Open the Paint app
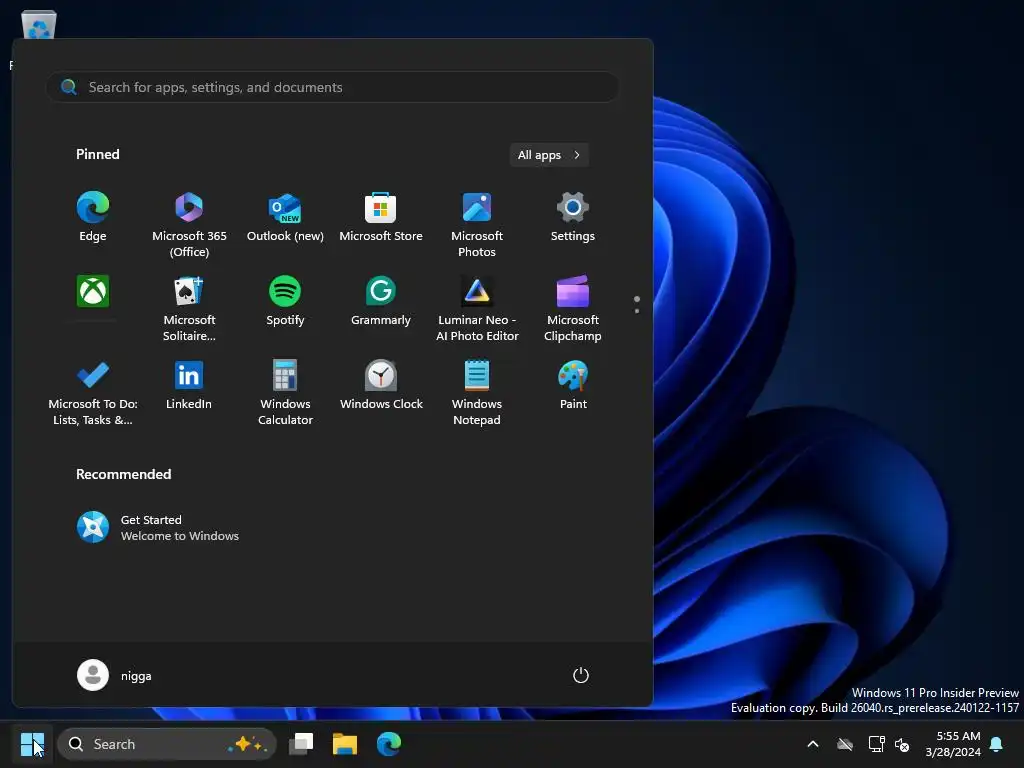 tap(572, 386)
